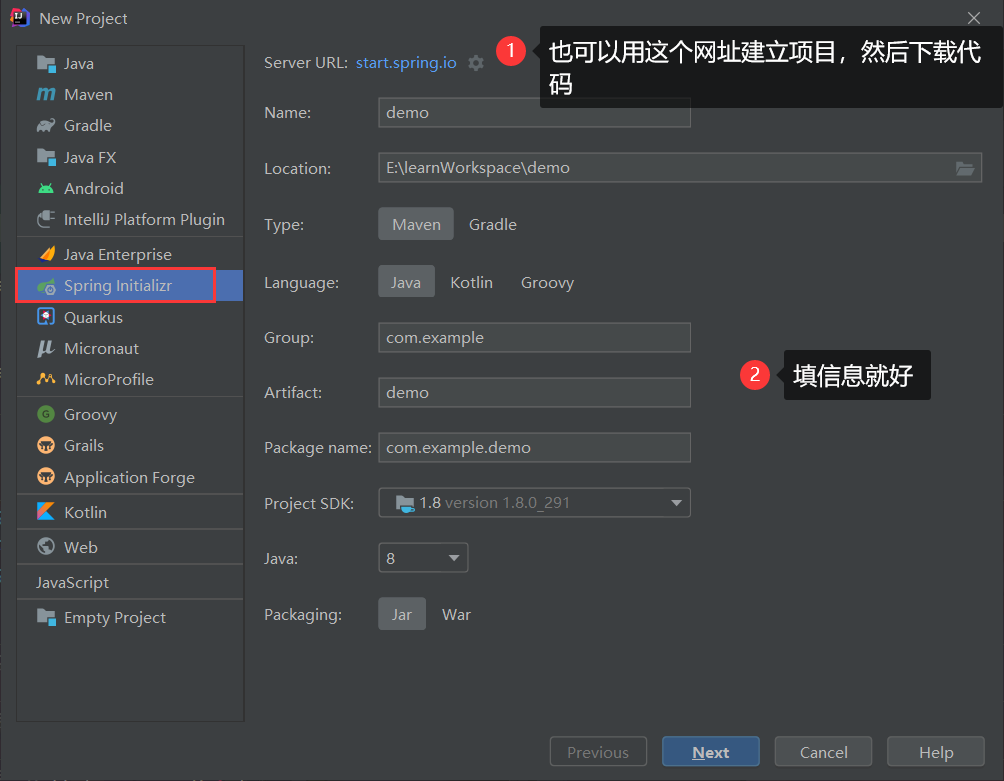
Task: Click the MicroProfile icon
Action: point(46,379)
